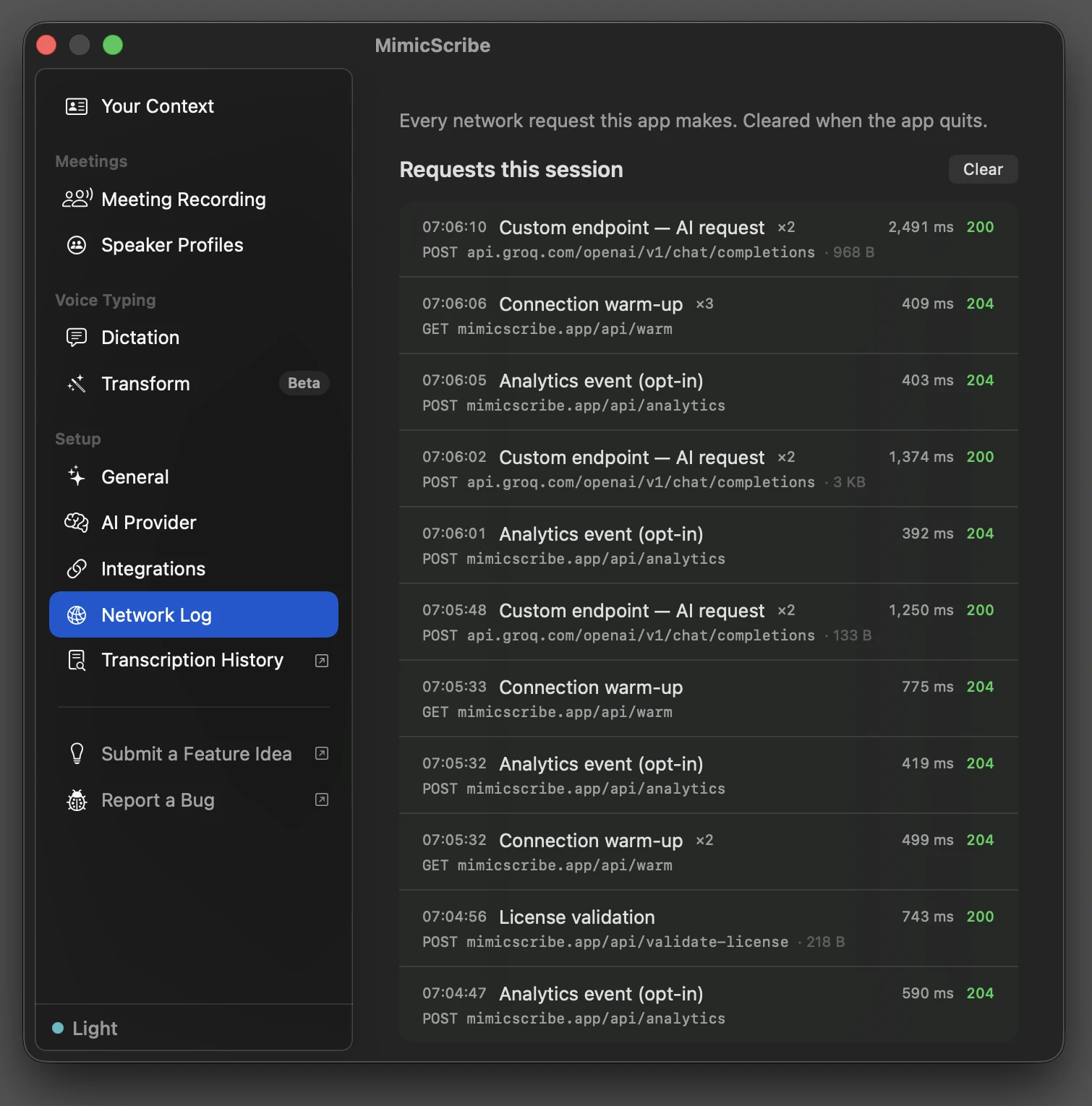The image size is (1092, 1106).
Task: Click the 2,491 ms duration value
Action: pyautogui.click(x=921, y=227)
